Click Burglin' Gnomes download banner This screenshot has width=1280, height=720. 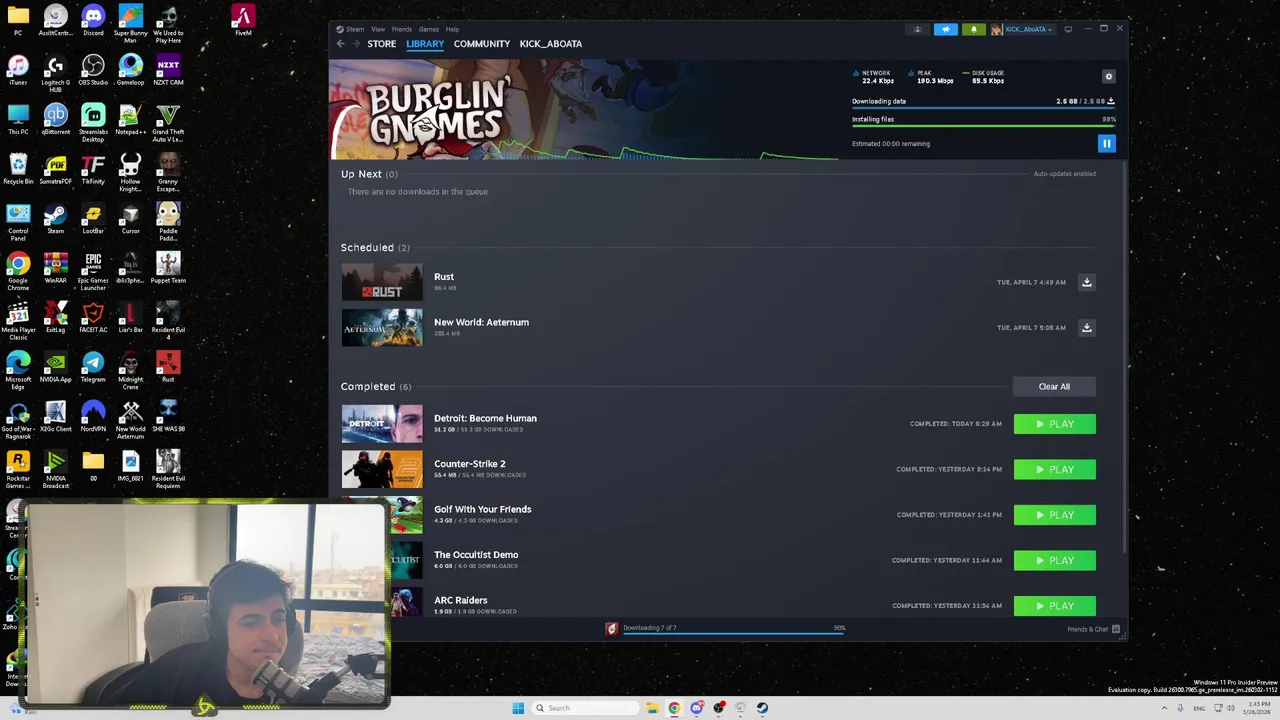click(x=584, y=109)
